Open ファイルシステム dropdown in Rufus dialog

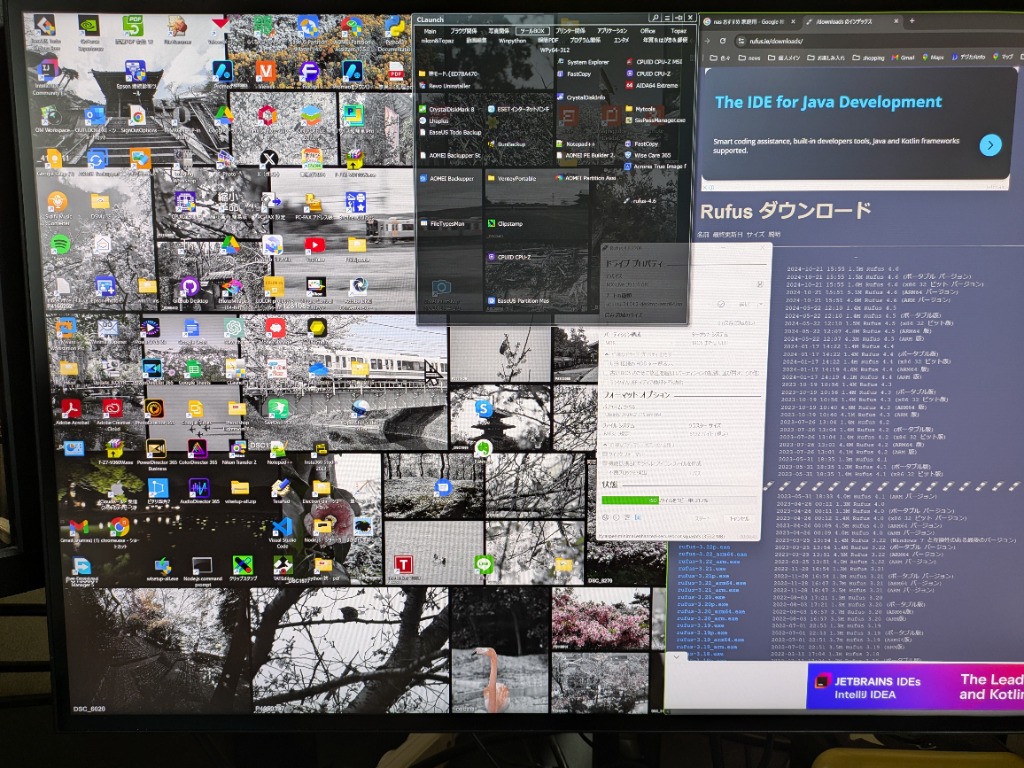tap(641, 434)
